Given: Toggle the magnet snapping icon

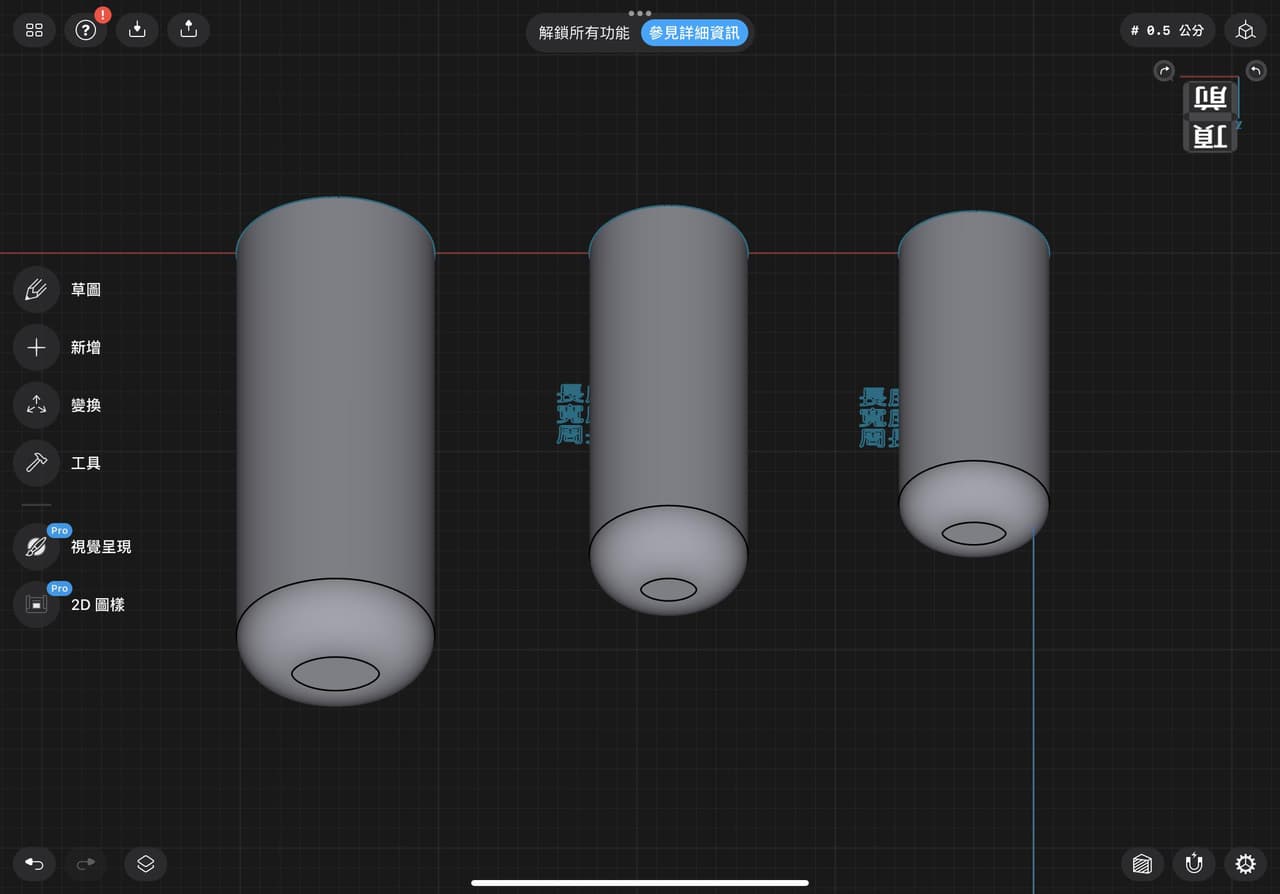Looking at the screenshot, I should coord(1194,863).
